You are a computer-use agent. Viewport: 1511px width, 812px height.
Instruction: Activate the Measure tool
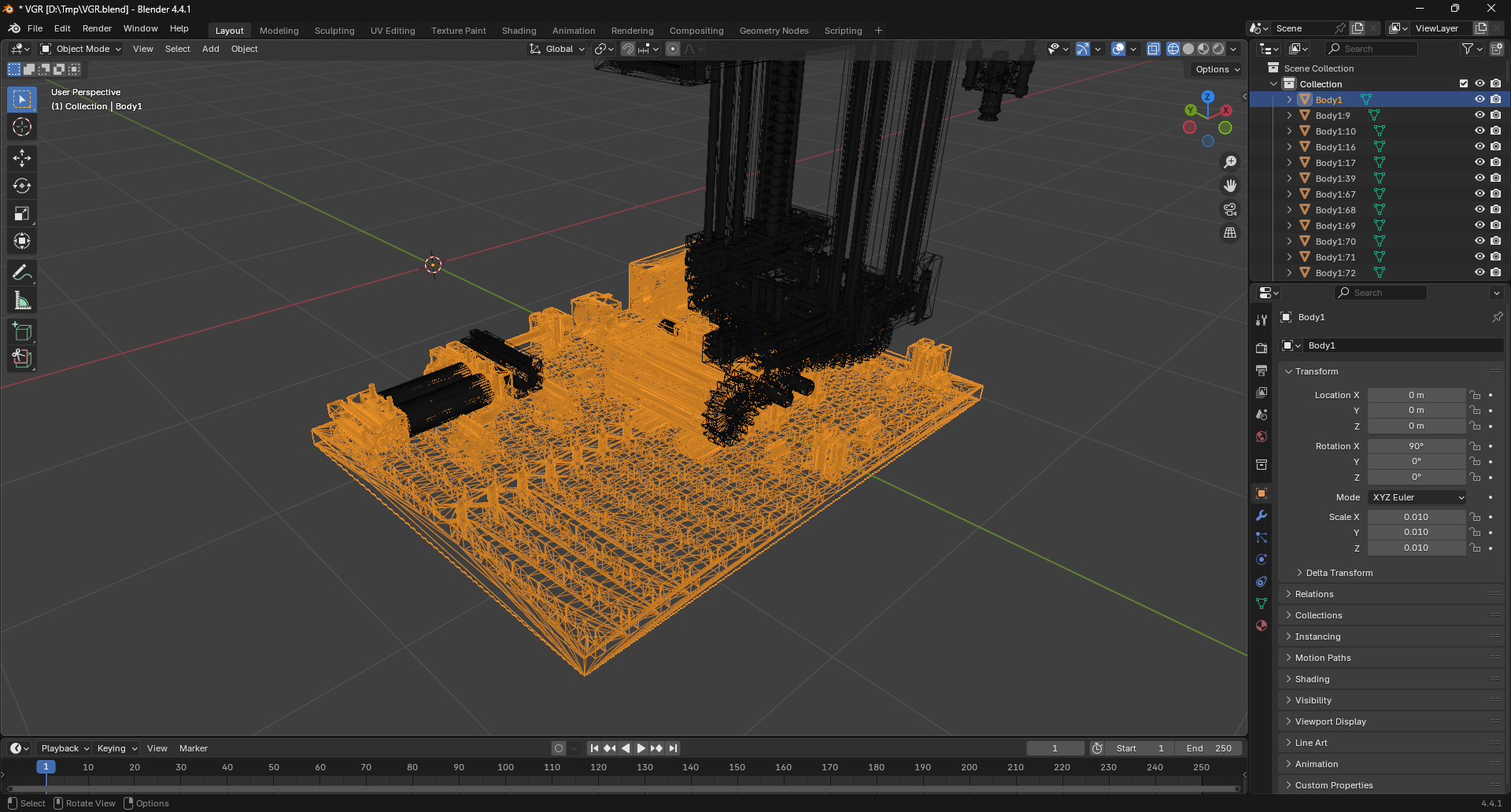(x=21, y=300)
